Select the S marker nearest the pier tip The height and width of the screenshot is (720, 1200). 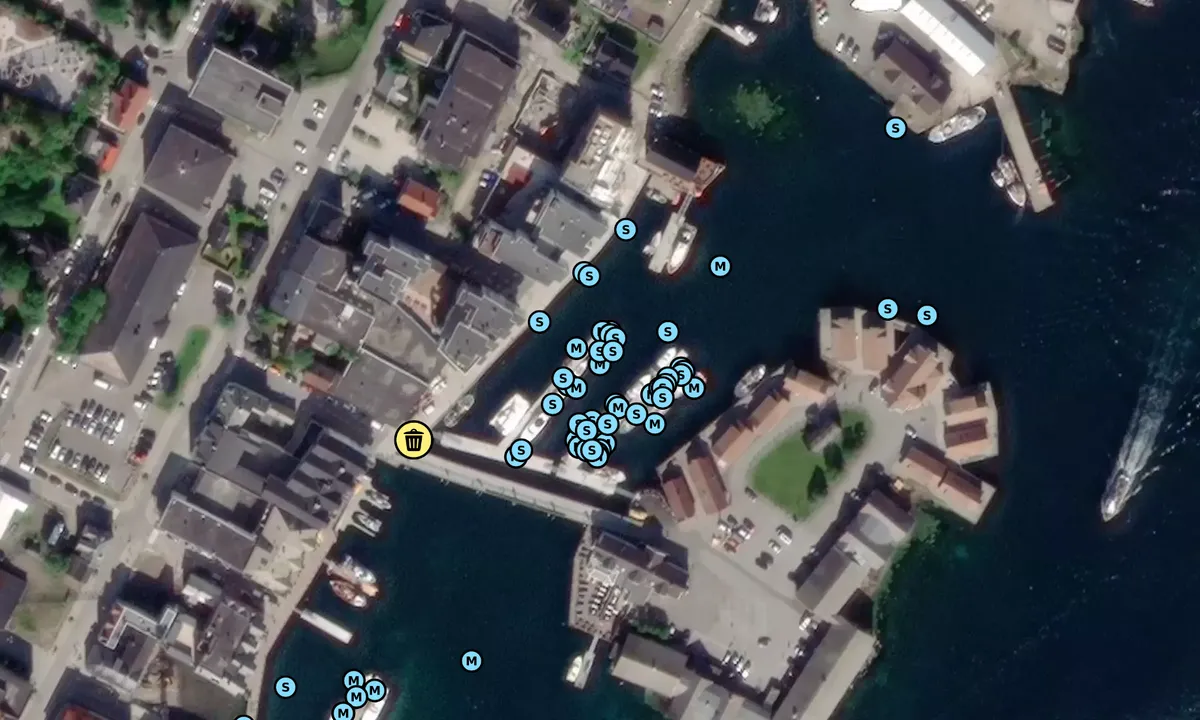(520, 450)
